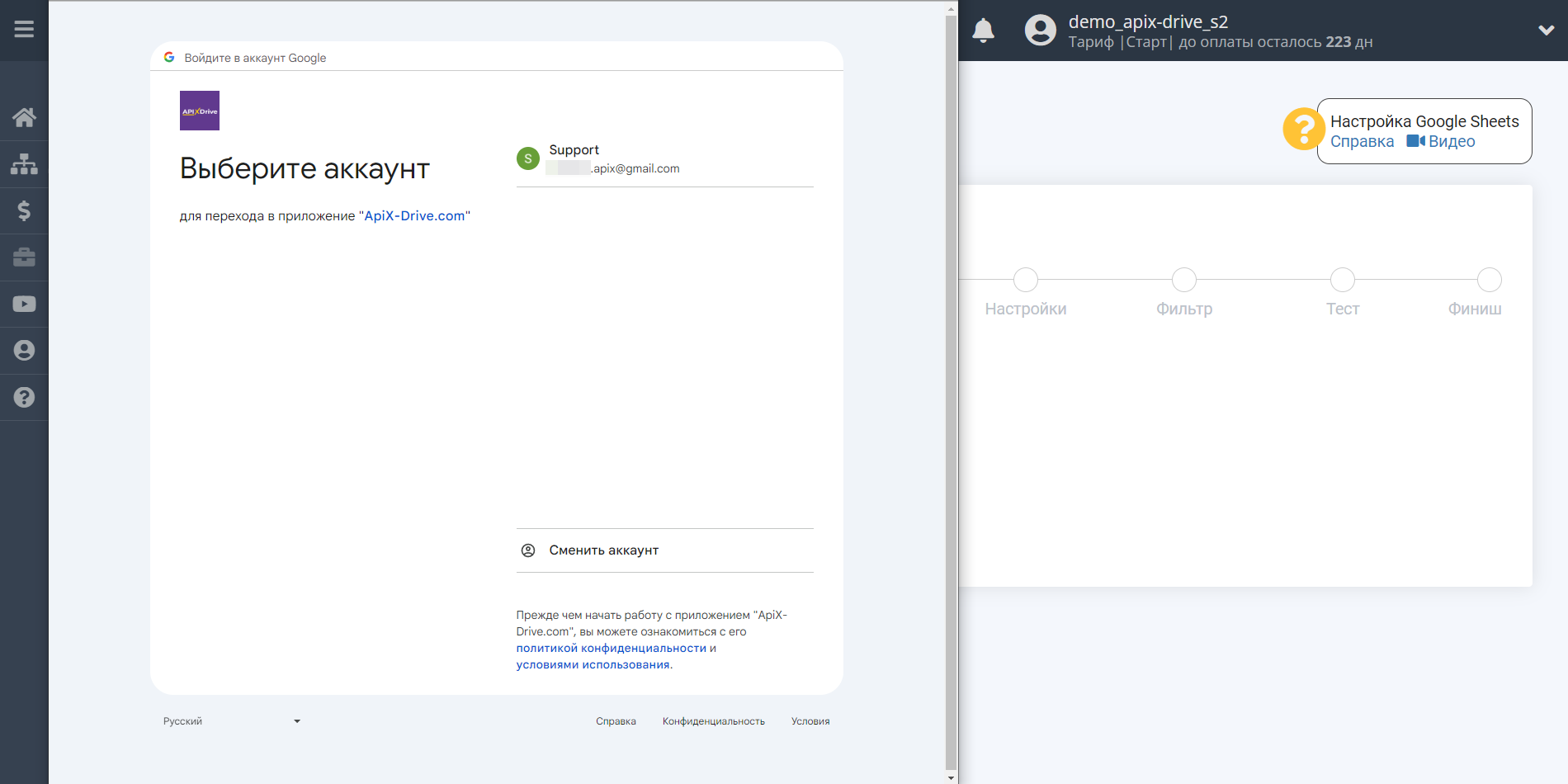The height and width of the screenshot is (784, 1568).
Task: Select the Фильтр step circle
Action: pyautogui.click(x=1184, y=280)
